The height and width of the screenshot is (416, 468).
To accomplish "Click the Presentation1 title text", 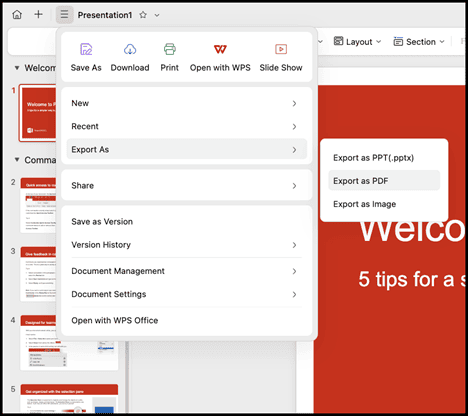I will (105, 15).
